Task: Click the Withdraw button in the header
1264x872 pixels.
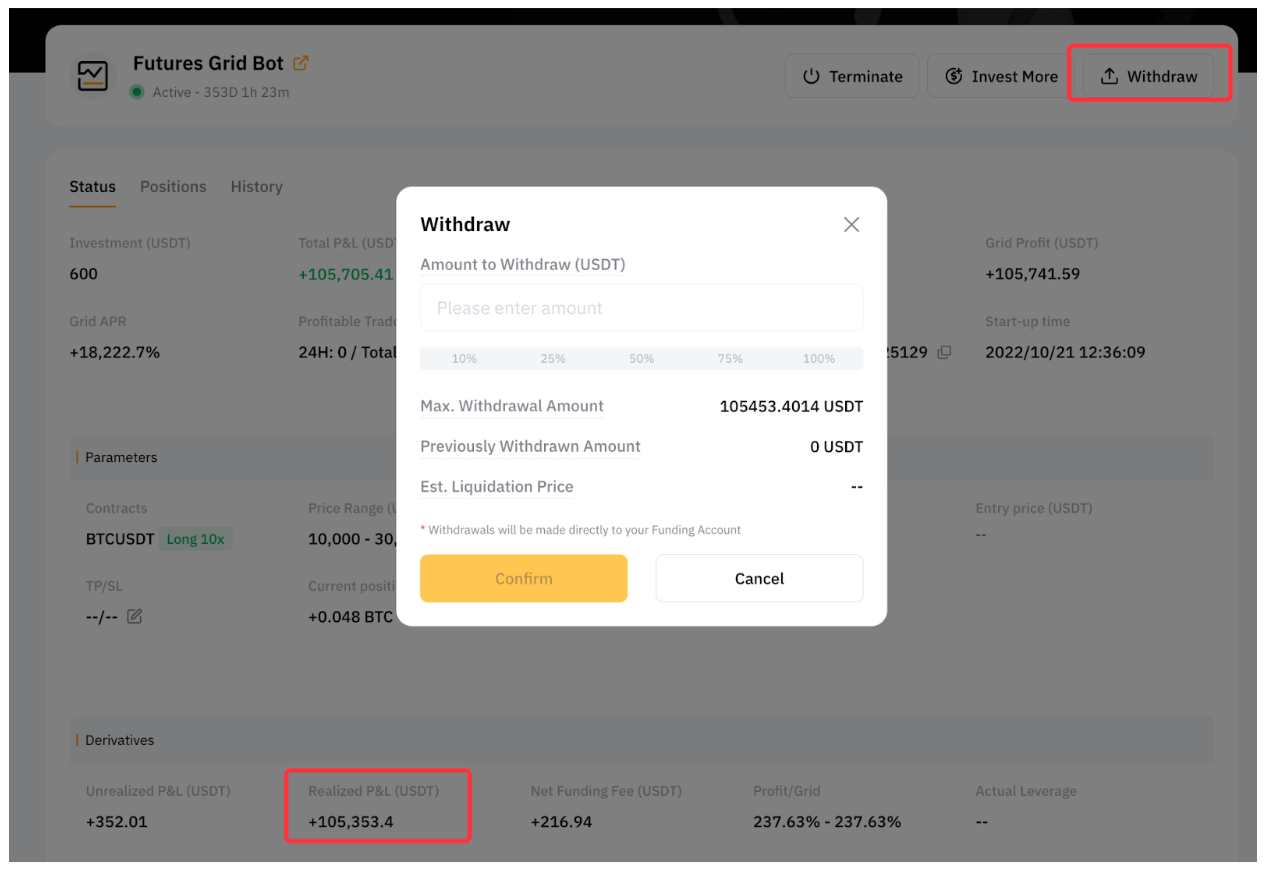Action: [x=1148, y=76]
